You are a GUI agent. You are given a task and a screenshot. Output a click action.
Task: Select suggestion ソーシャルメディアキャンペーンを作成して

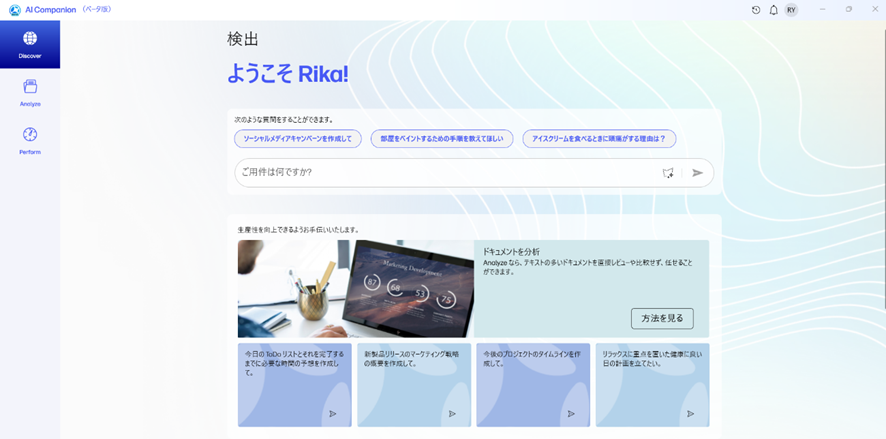pyautogui.click(x=298, y=138)
